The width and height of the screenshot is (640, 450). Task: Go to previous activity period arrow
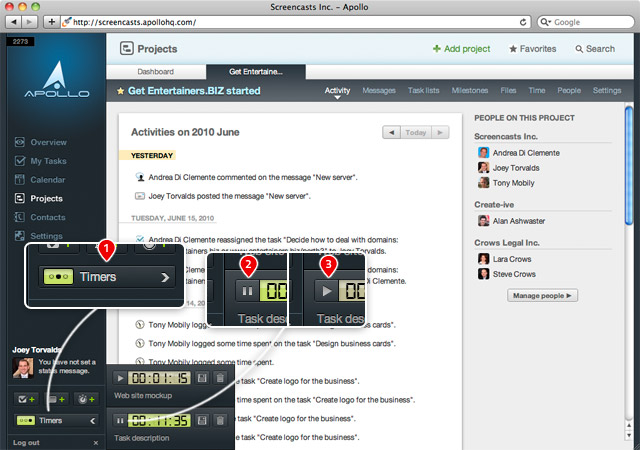pyautogui.click(x=391, y=132)
